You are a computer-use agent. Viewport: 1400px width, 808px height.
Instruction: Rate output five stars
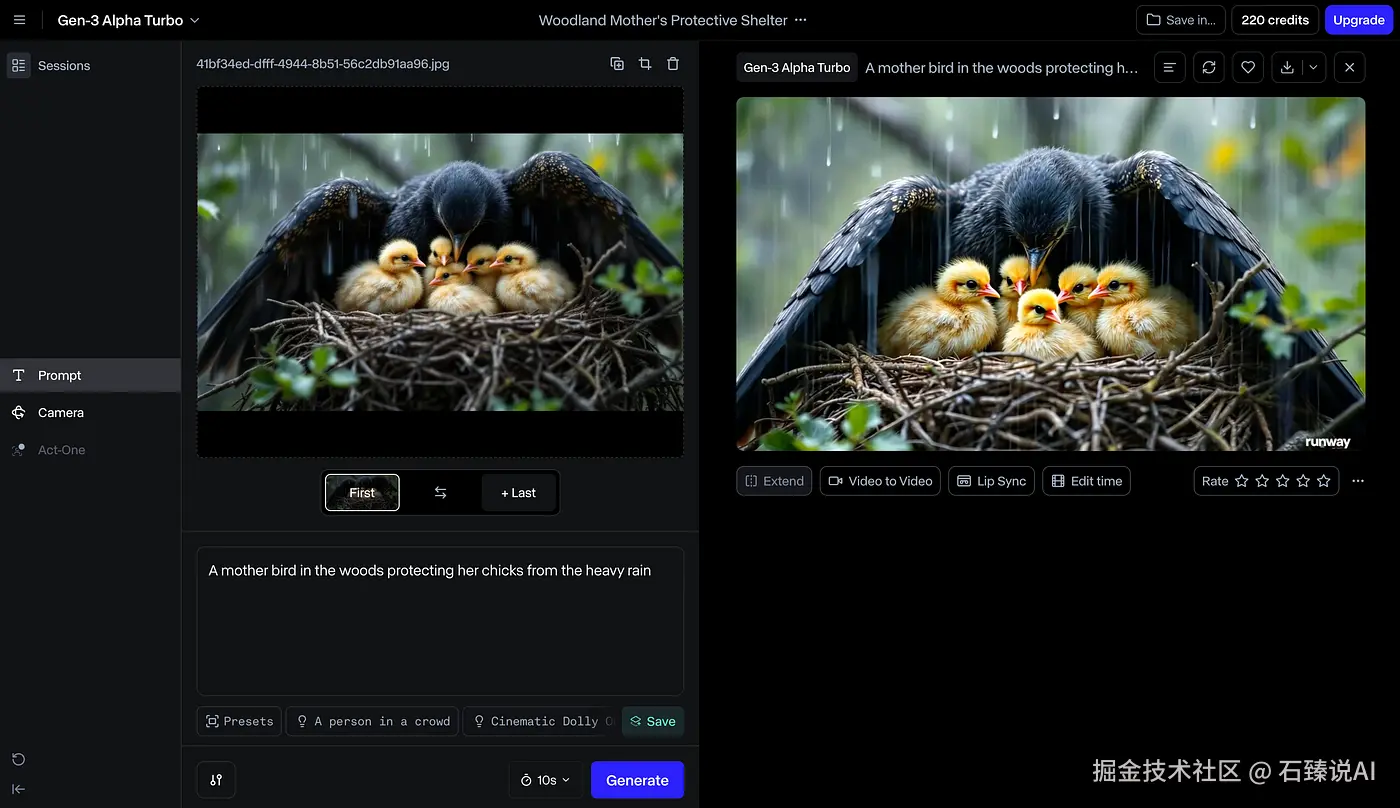[1324, 481]
